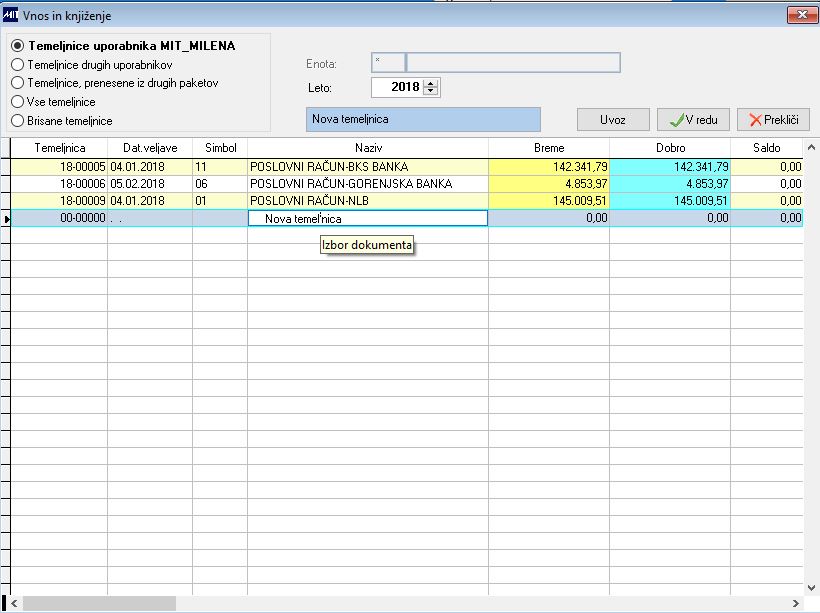This screenshot has height=613, width=820.
Task: Sort by the Breme column header
Action: [x=549, y=148]
